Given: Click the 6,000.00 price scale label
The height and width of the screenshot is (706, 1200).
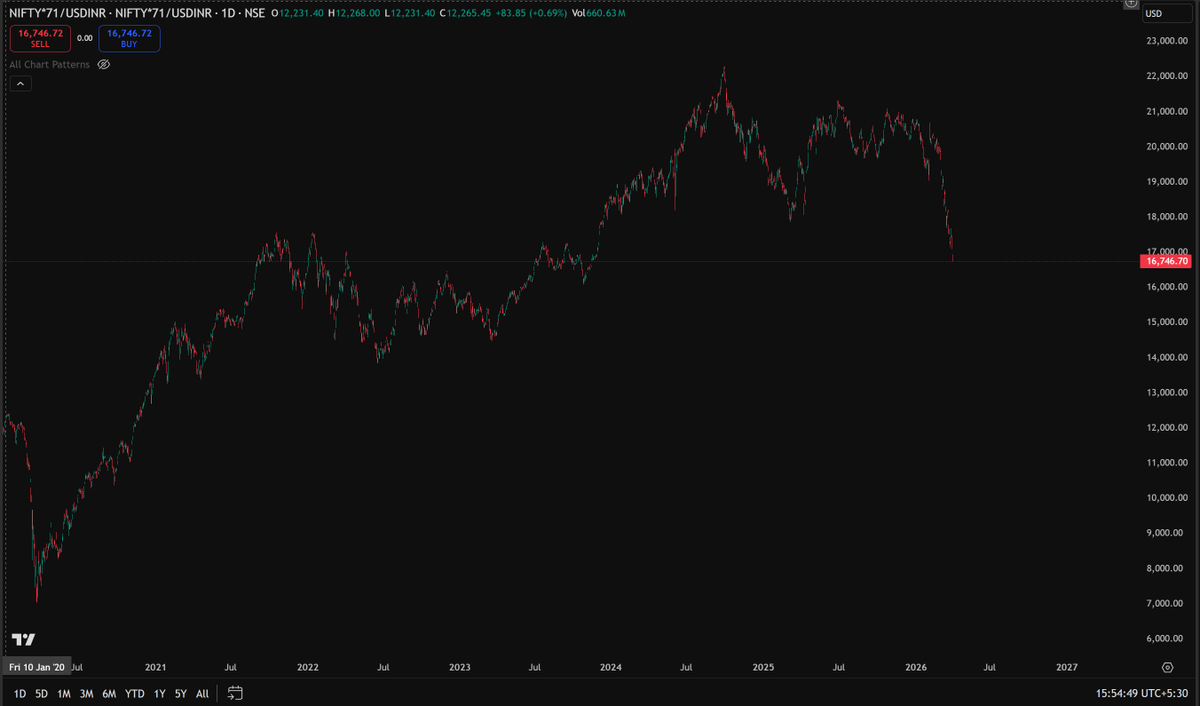Looking at the screenshot, I should tap(1166, 639).
